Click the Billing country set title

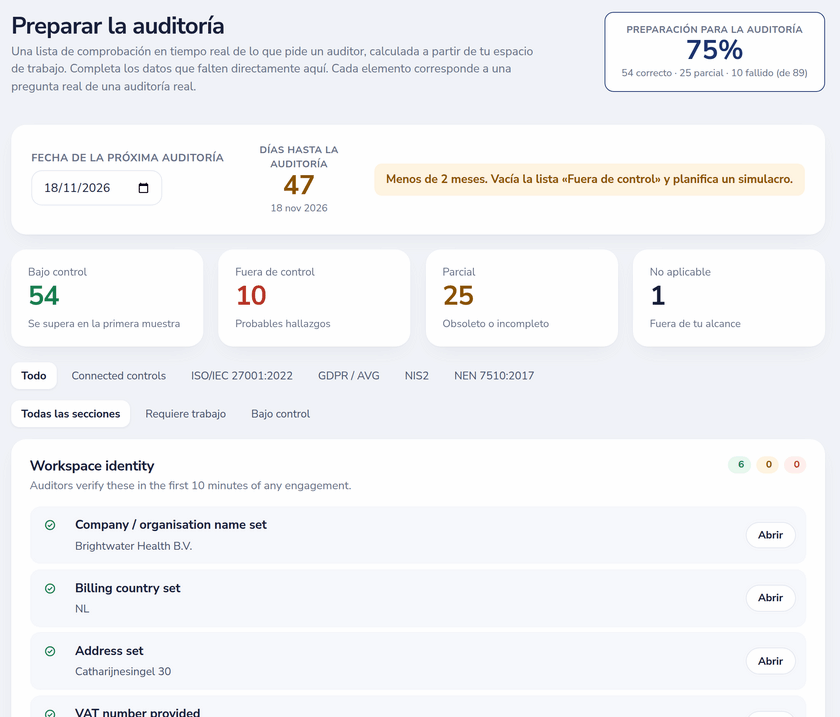(x=128, y=588)
